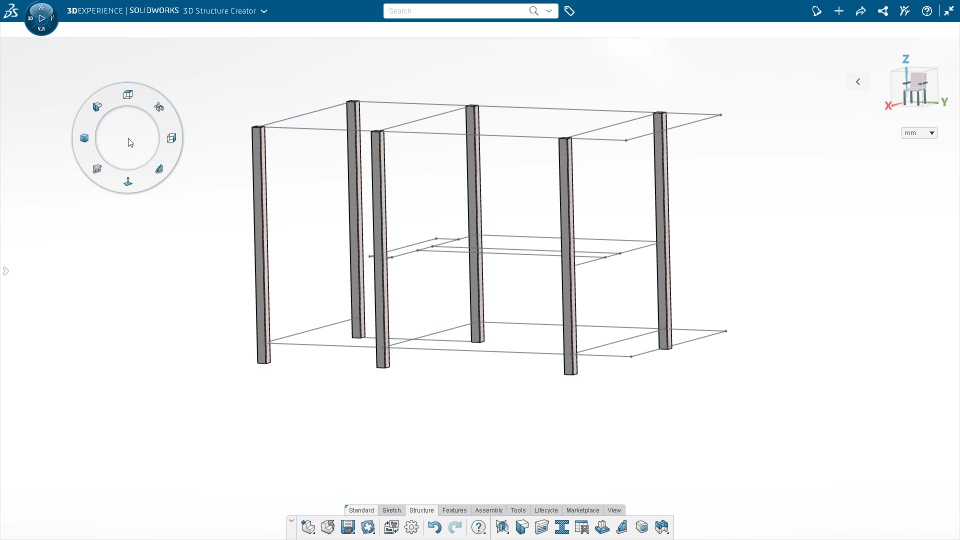Click the tools icon in top bar
Viewport: 960px width, 540px height.
(905, 11)
